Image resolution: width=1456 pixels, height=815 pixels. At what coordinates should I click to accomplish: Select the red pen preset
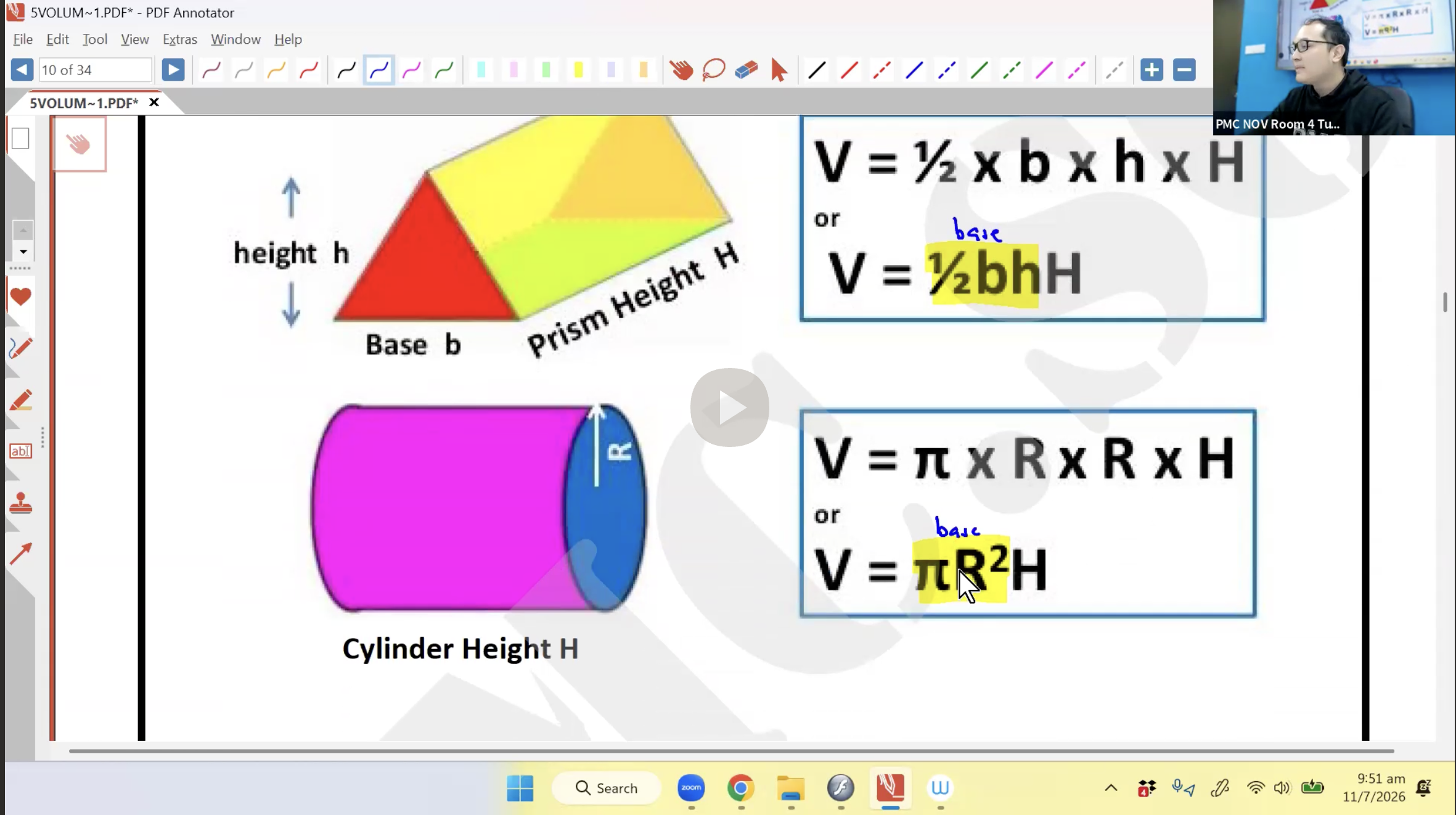point(309,70)
